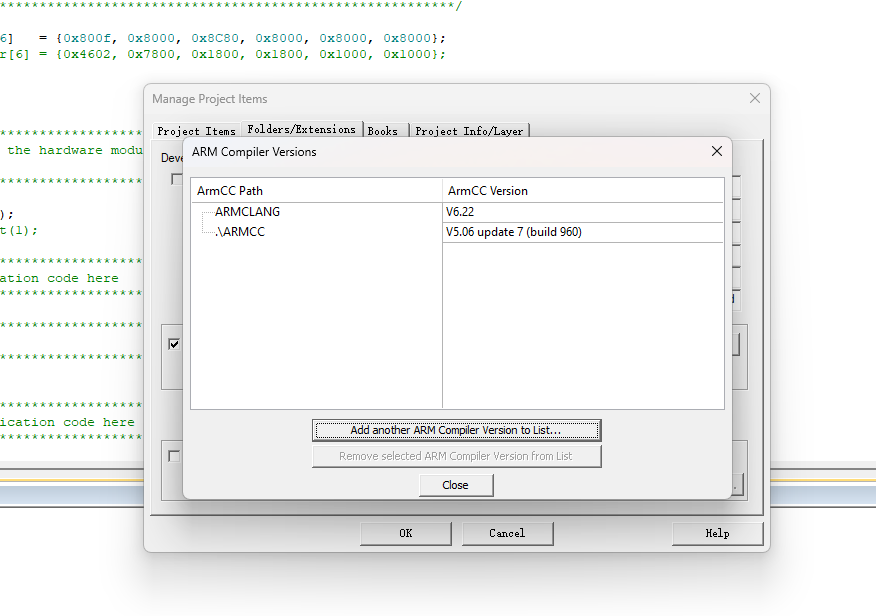Click OK in Manage Project Items
The height and width of the screenshot is (616, 876).
(x=406, y=533)
